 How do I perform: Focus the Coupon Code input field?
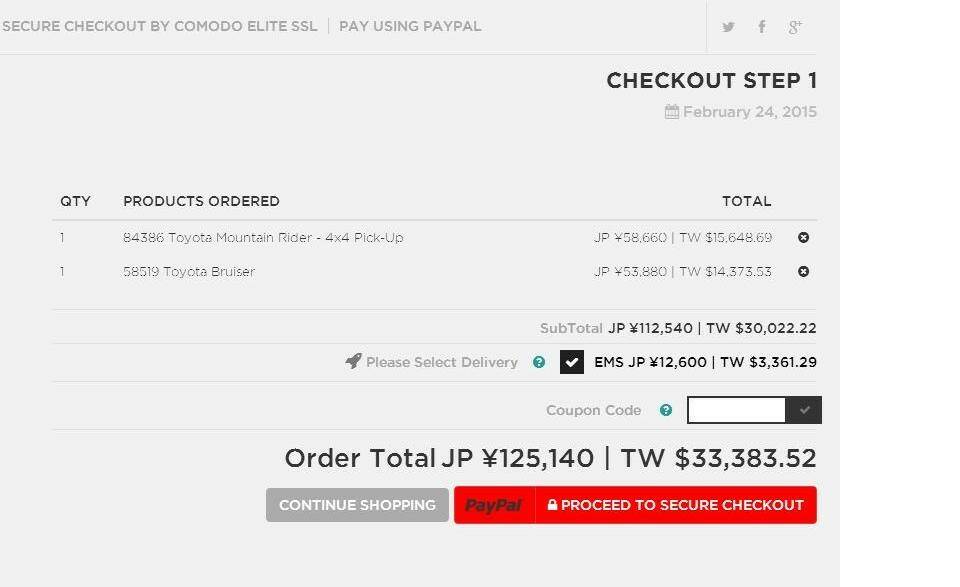click(737, 410)
